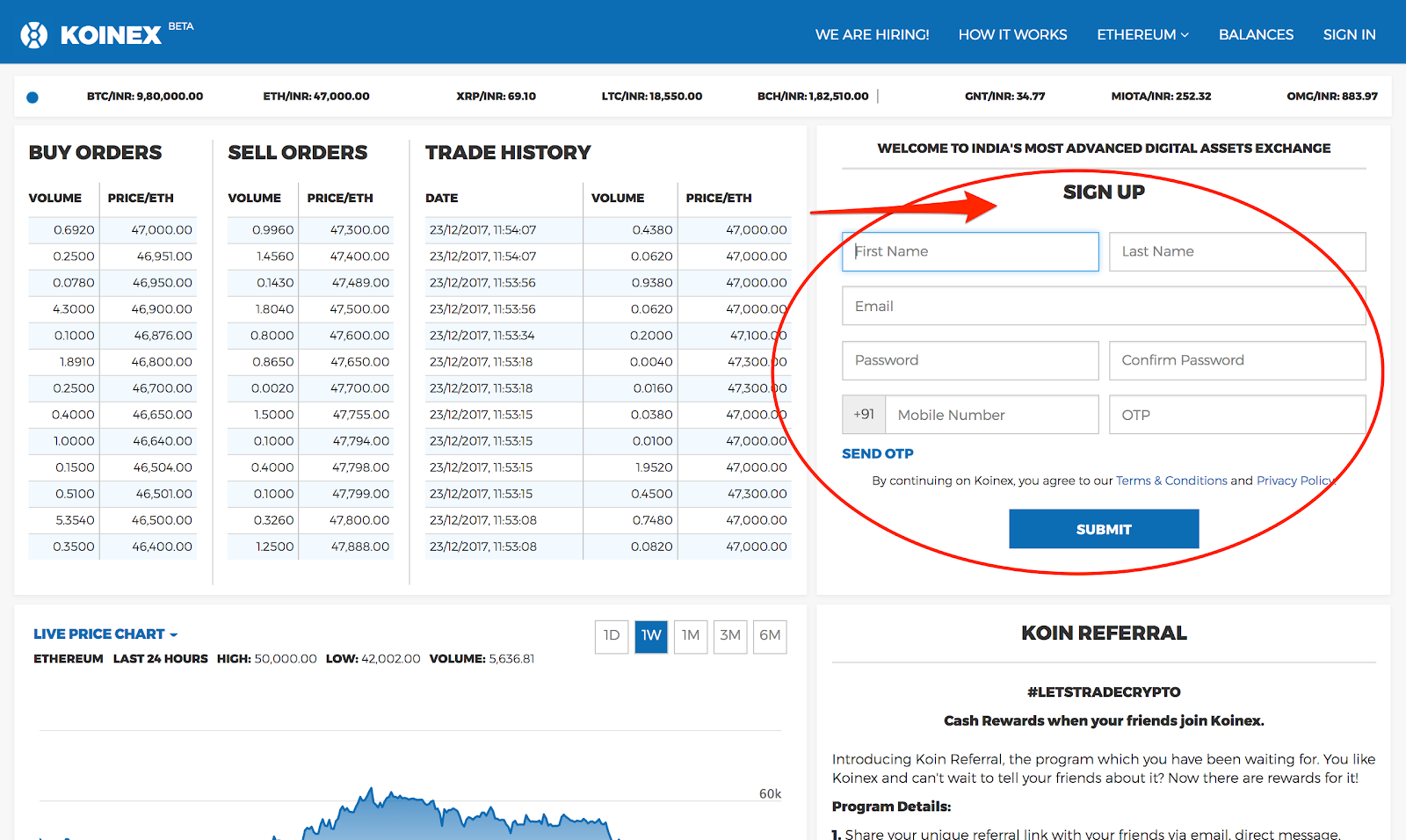
Task: Click the Sell Orders heading
Action: point(298,153)
